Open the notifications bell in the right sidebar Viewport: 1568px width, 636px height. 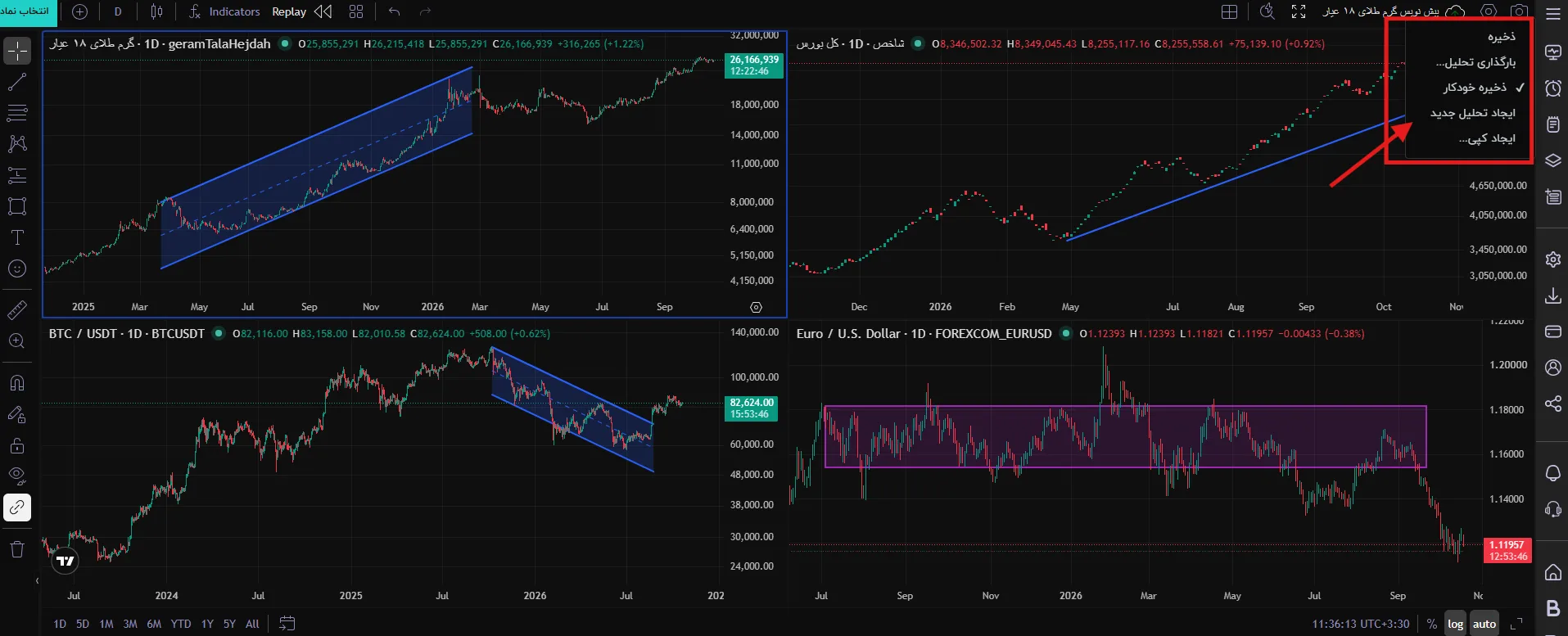[1552, 473]
